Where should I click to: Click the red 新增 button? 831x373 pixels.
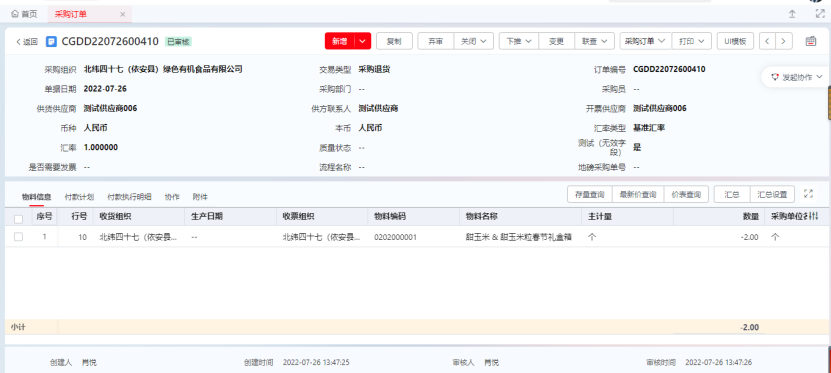(340, 41)
